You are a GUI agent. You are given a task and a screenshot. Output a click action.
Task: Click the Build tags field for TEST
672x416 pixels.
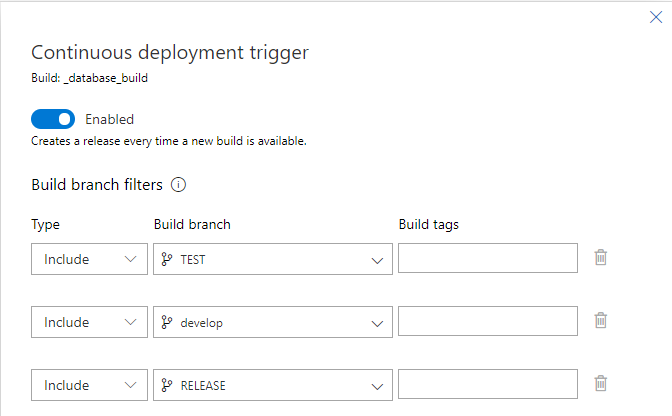tap(488, 259)
